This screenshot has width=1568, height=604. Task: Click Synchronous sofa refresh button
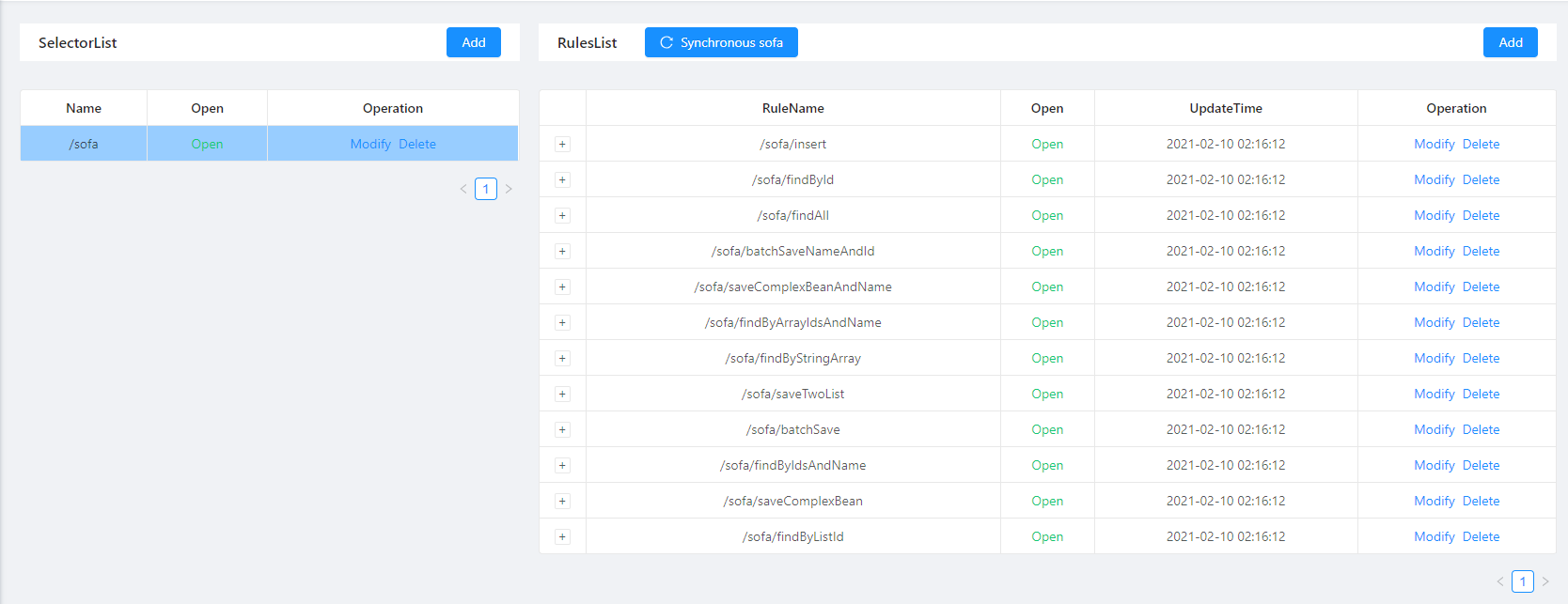[x=721, y=42]
